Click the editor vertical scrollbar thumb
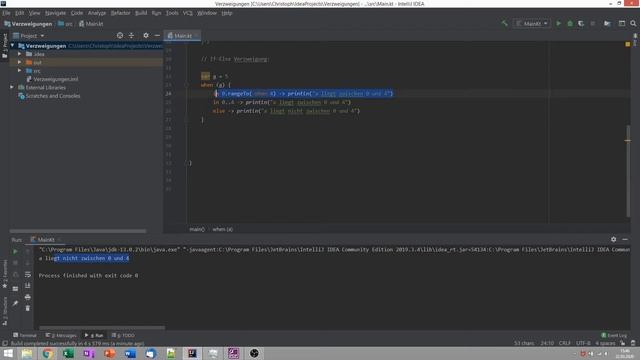Viewport: 640px width, 360px height. click(x=628, y=171)
